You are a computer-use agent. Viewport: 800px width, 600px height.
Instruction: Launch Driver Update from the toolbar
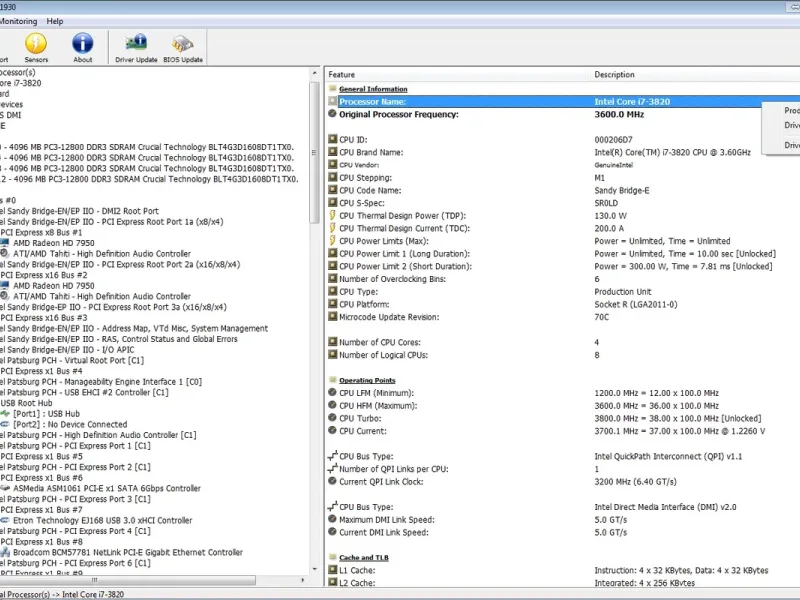click(136, 47)
